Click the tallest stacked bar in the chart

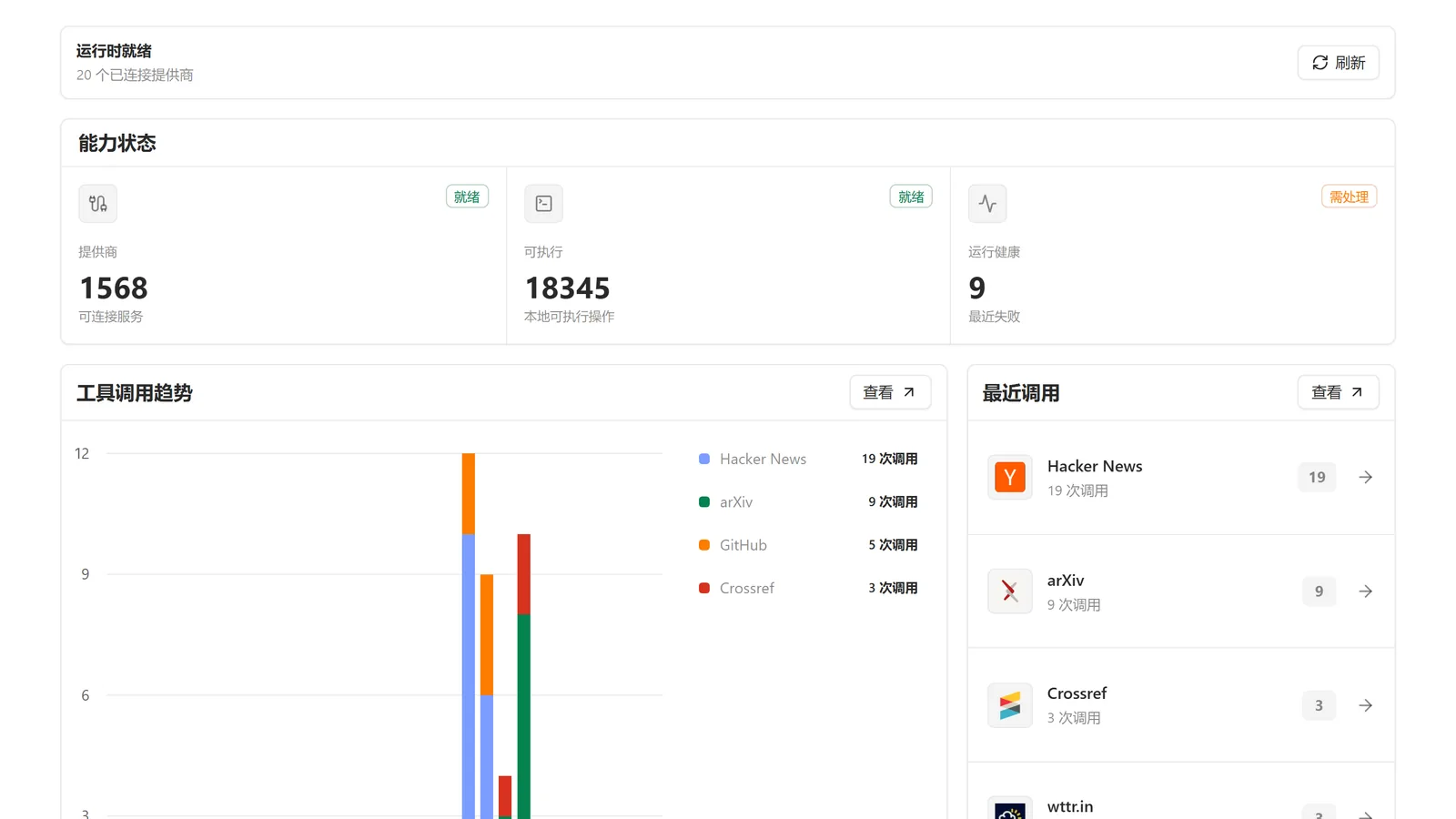coord(469,635)
